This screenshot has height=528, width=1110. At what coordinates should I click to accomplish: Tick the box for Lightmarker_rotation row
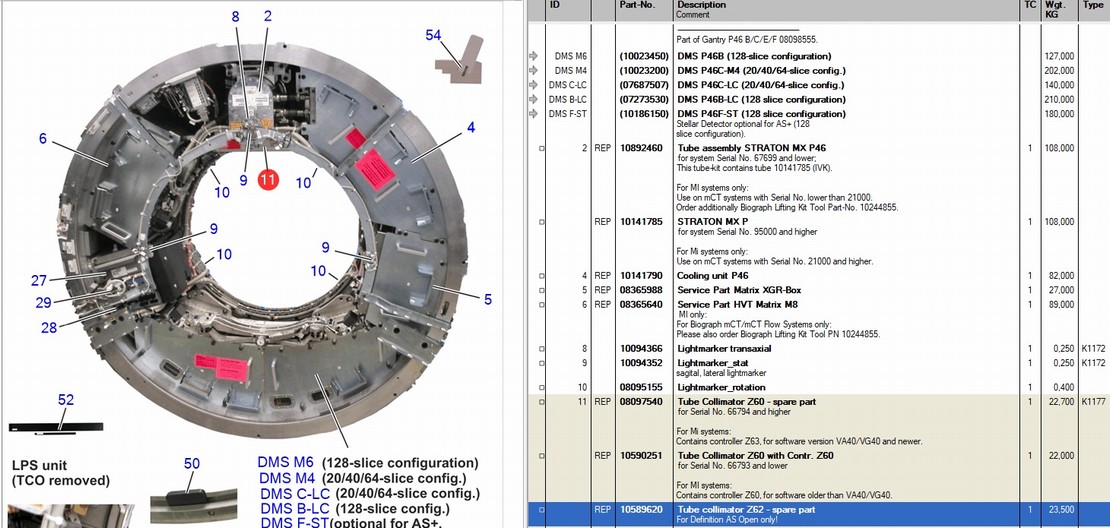pyautogui.click(x=542, y=388)
